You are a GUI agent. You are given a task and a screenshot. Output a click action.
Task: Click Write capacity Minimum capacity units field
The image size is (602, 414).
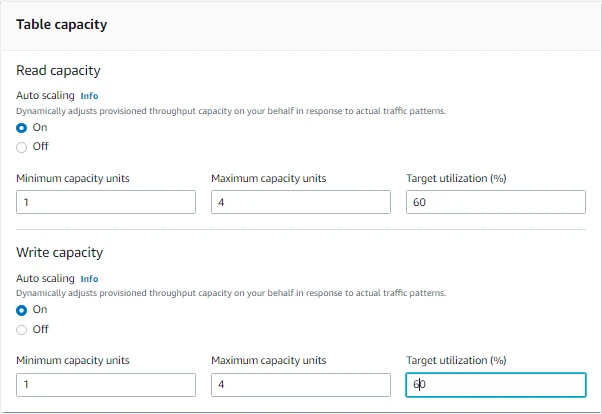pyautogui.click(x=106, y=385)
